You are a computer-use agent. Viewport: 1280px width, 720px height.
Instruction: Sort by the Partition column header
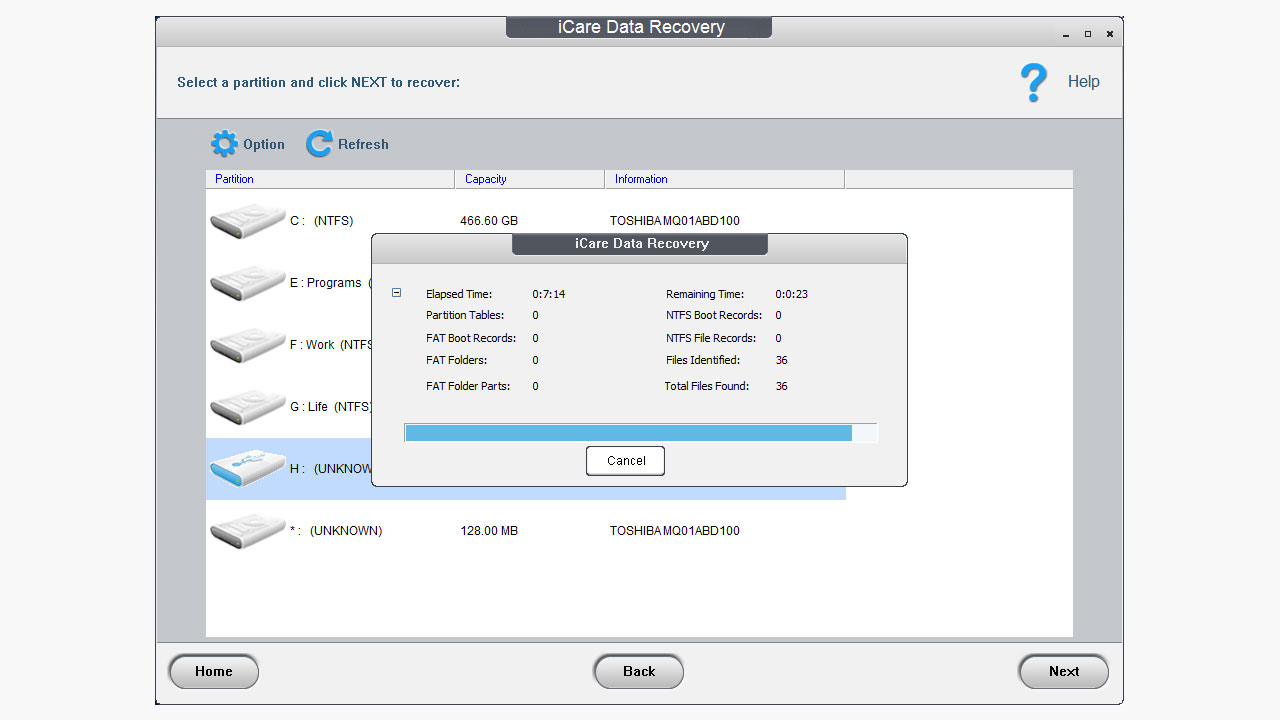330,179
